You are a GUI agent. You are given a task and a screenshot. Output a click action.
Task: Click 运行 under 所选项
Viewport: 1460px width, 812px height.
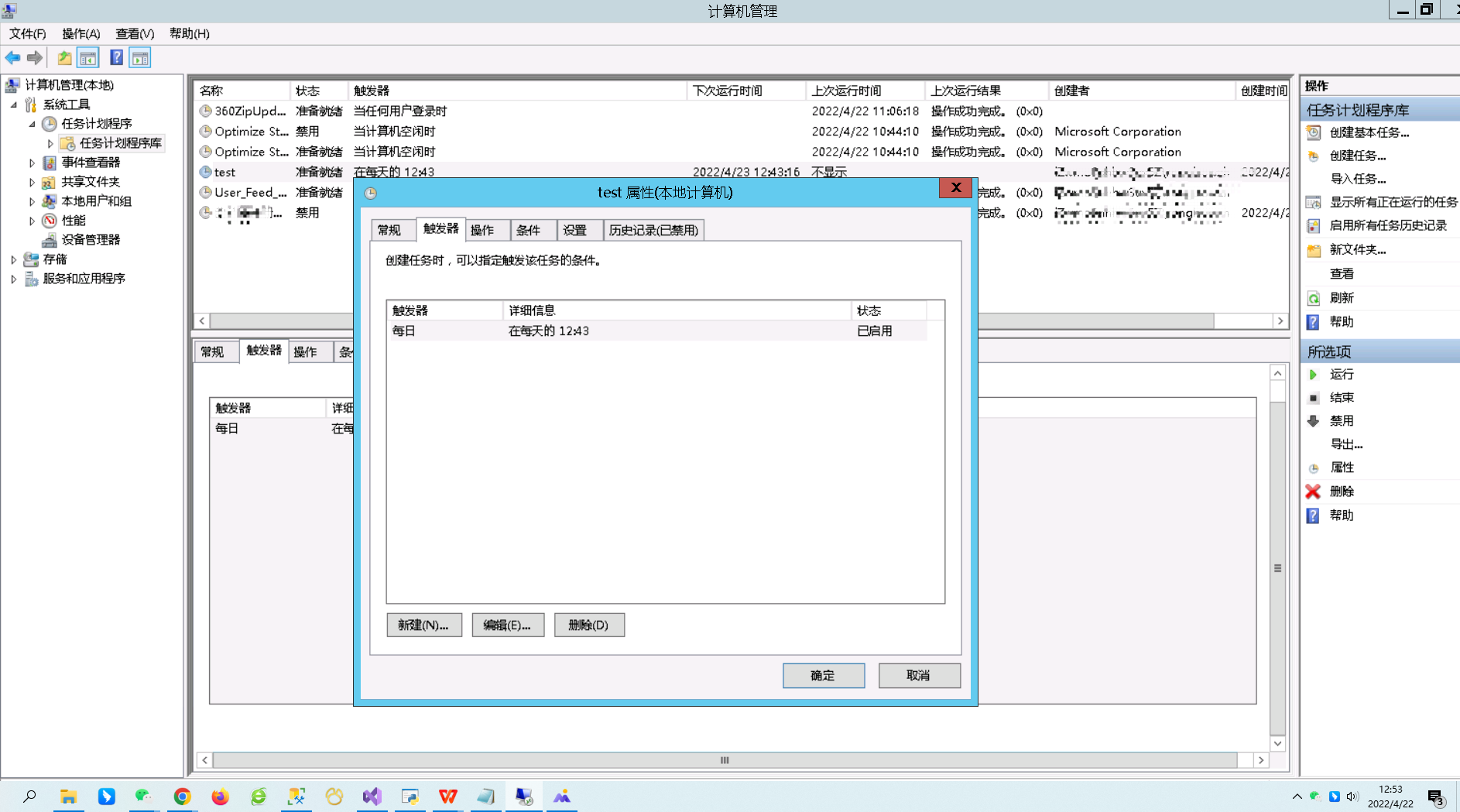[x=1342, y=375]
